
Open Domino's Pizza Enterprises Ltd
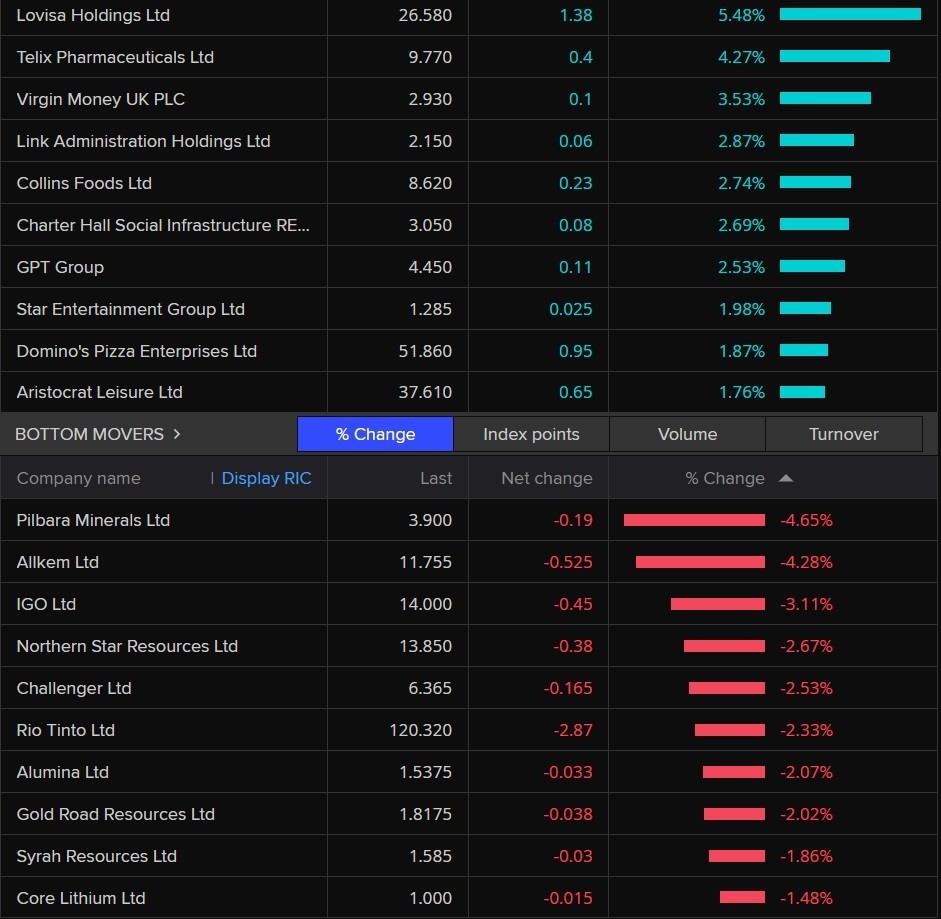[137, 351]
